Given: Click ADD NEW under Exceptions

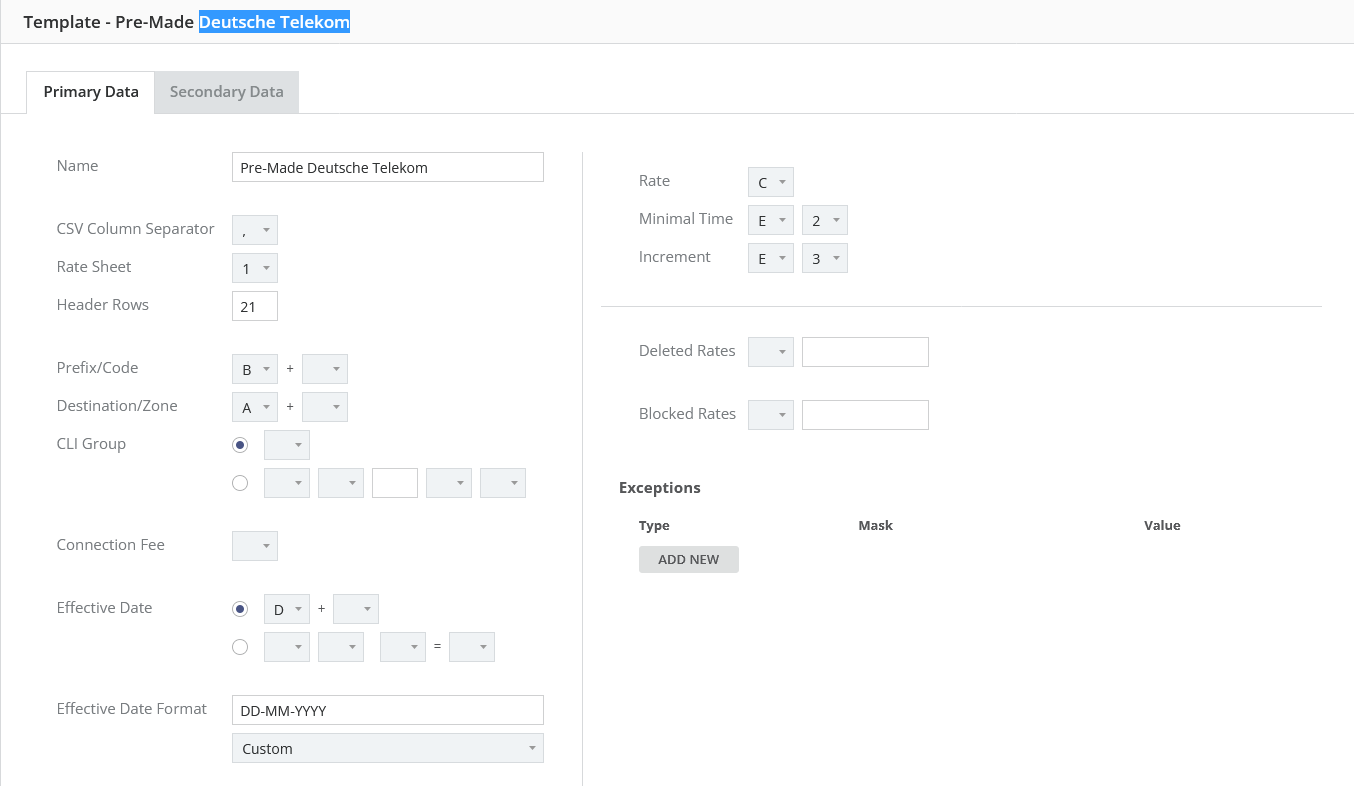Looking at the screenshot, I should (x=688, y=560).
